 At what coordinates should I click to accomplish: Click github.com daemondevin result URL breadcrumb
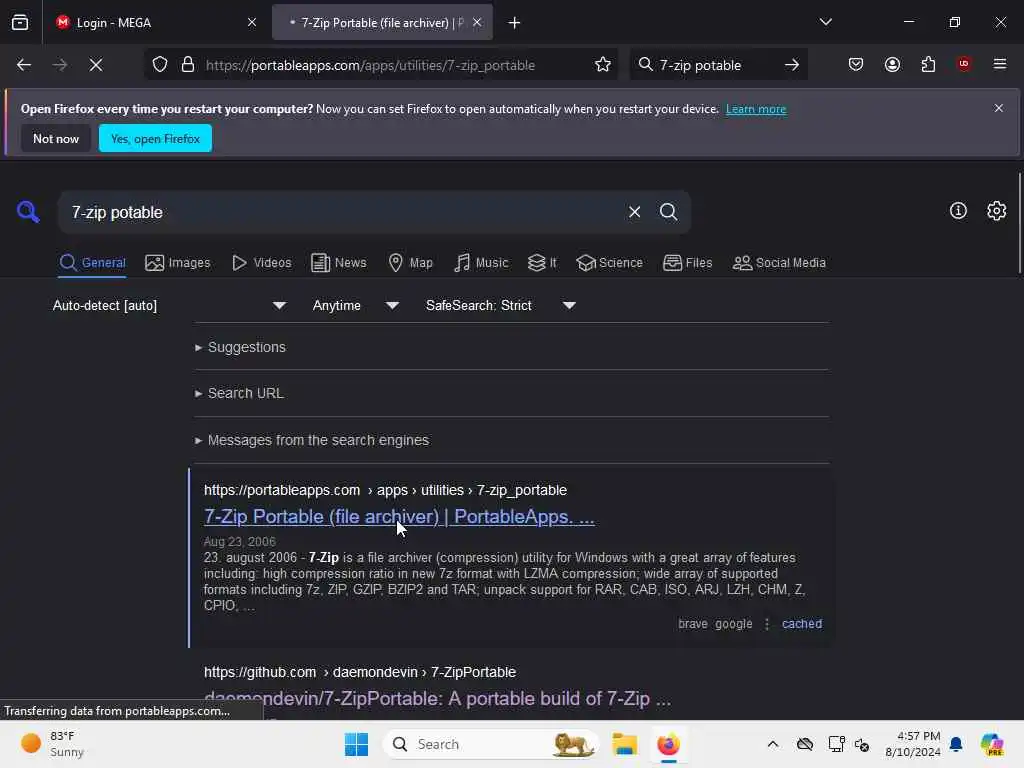pyautogui.click(x=360, y=672)
